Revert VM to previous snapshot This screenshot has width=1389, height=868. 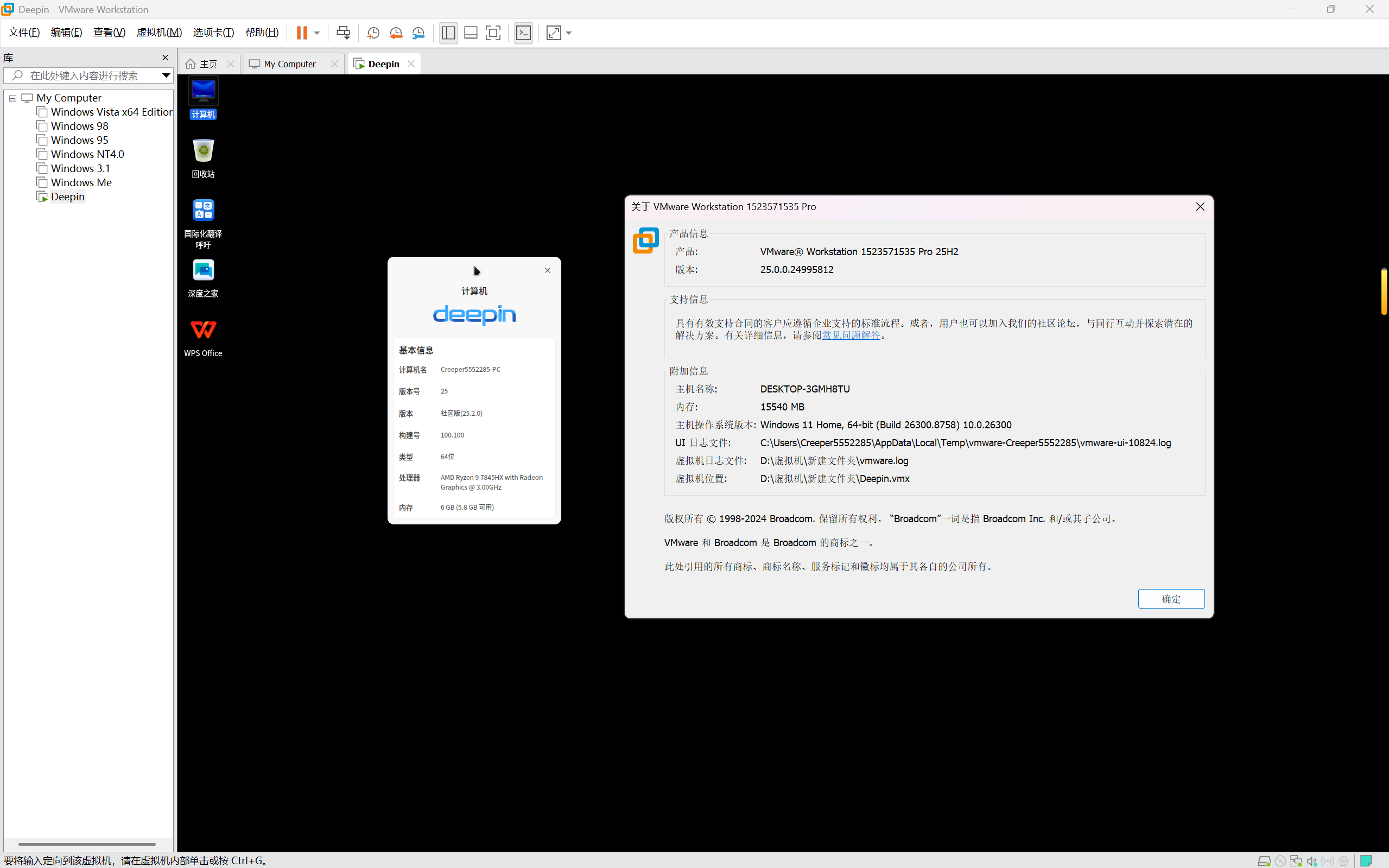point(396,33)
